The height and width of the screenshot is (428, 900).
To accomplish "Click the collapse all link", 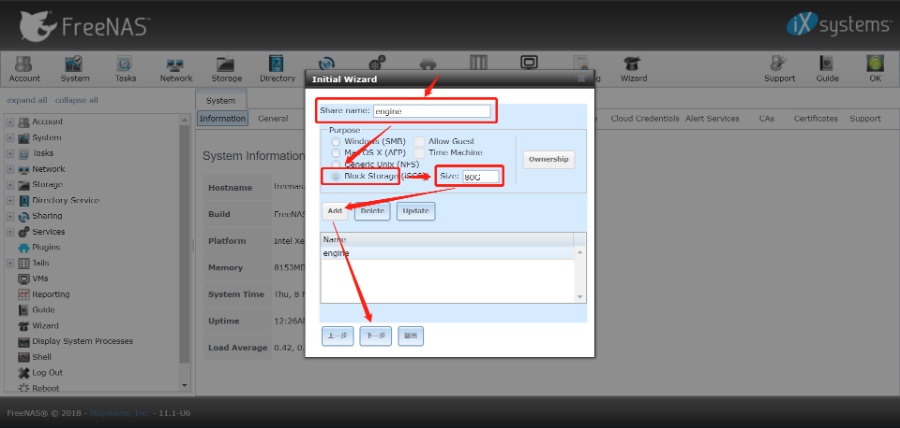I will 76,100.
